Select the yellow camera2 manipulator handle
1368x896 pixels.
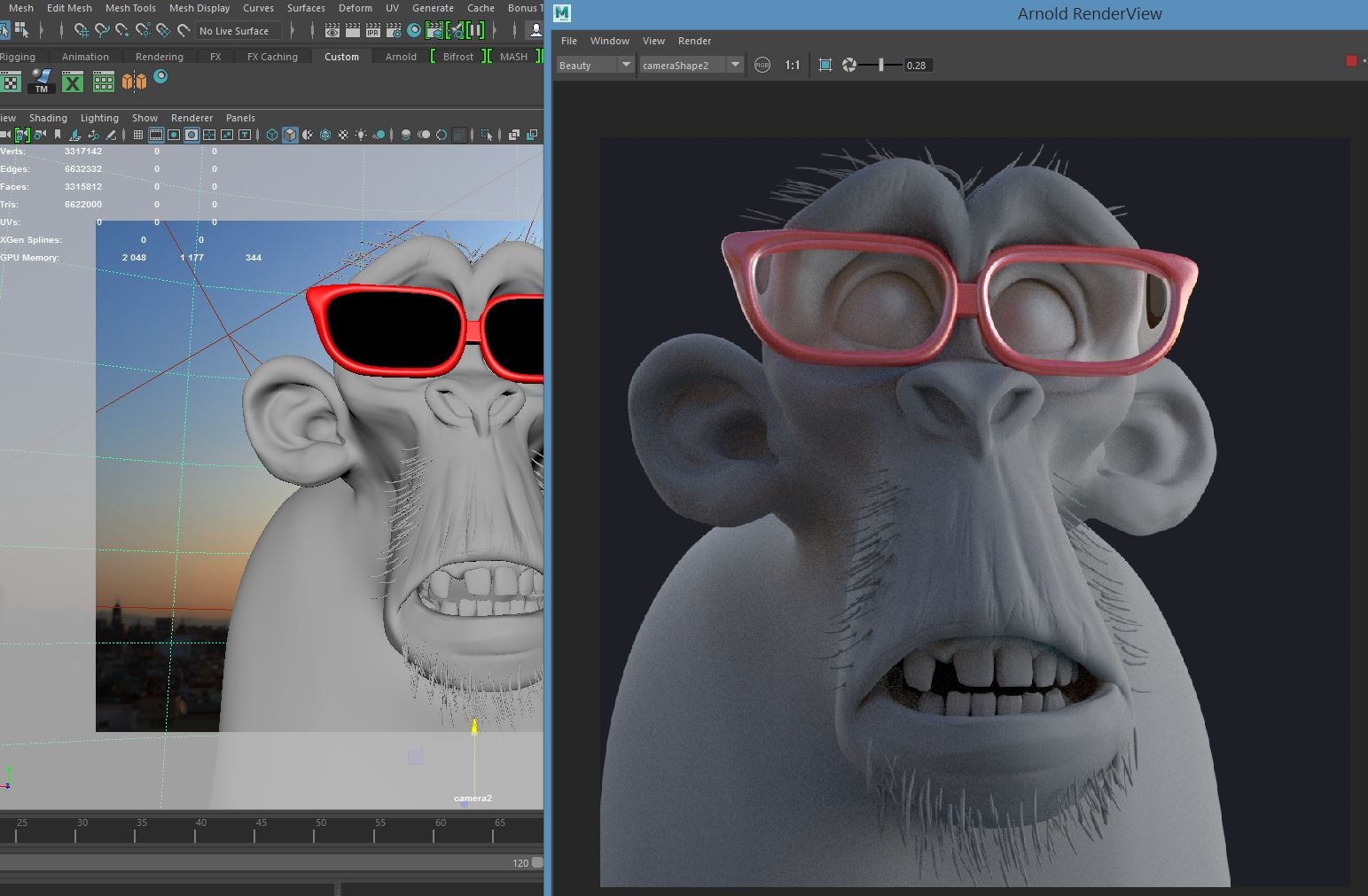[x=474, y=727]
